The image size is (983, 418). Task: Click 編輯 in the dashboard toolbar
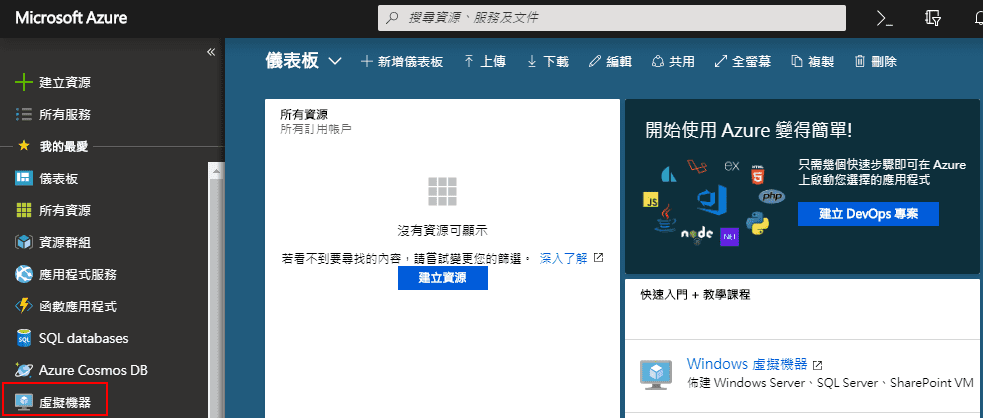(x=610, y=61)
